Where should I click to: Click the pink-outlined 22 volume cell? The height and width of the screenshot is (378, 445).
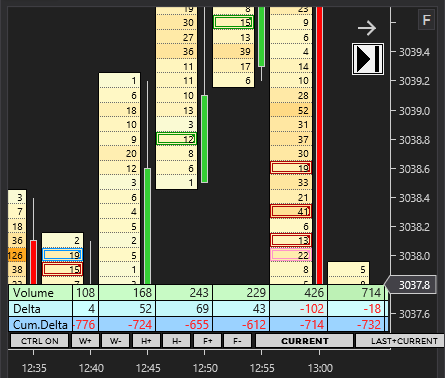[291, 255]
